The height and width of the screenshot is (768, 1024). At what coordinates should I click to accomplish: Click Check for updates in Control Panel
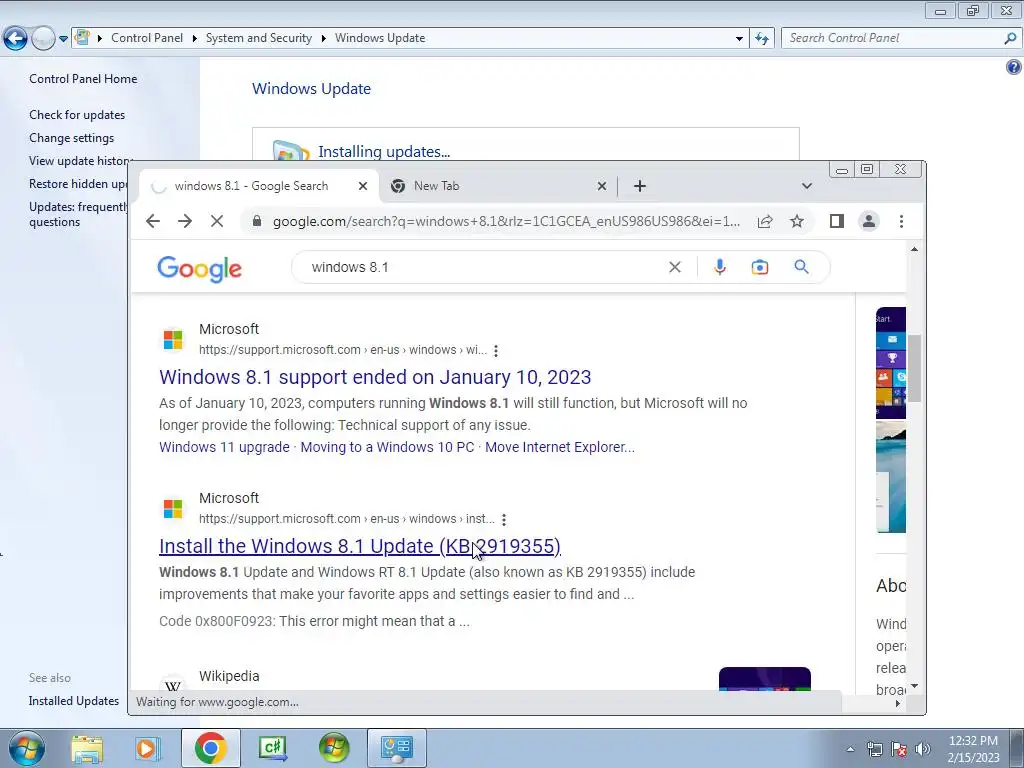pyautogui.click(x=77, y=115)
